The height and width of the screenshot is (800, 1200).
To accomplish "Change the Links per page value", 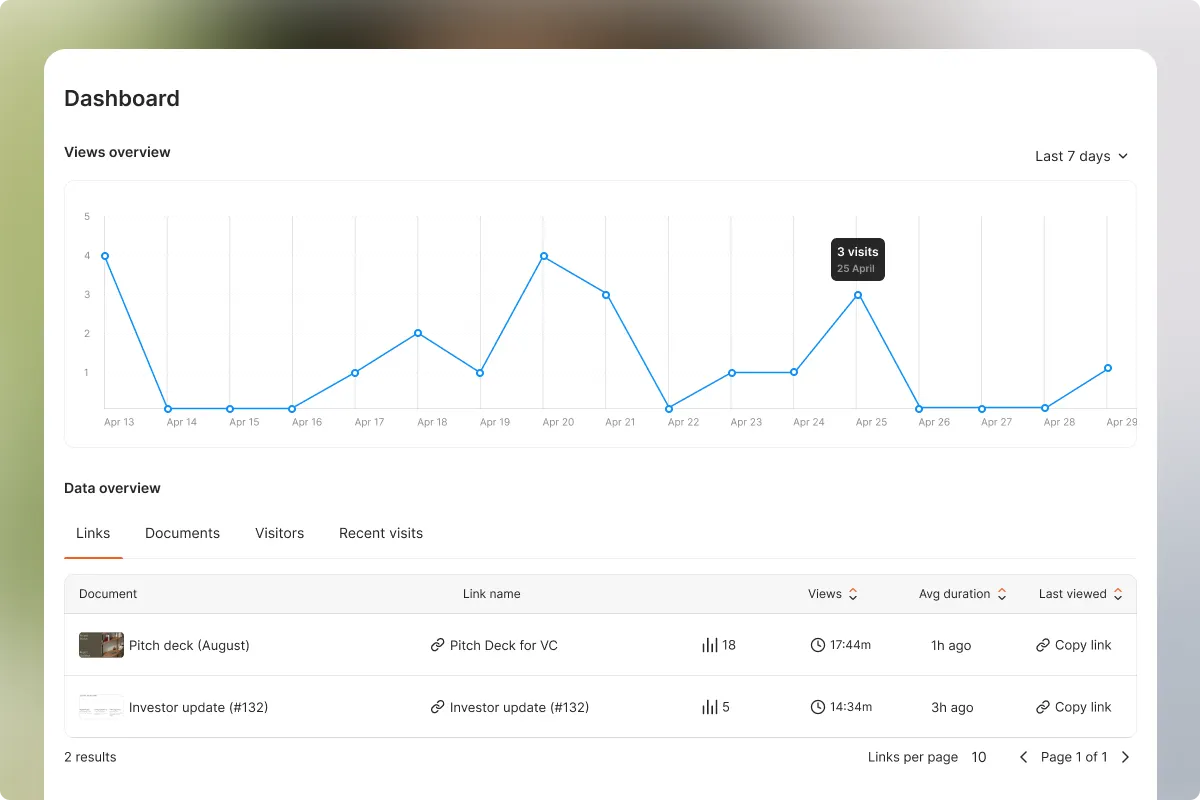I will point(978,757).
